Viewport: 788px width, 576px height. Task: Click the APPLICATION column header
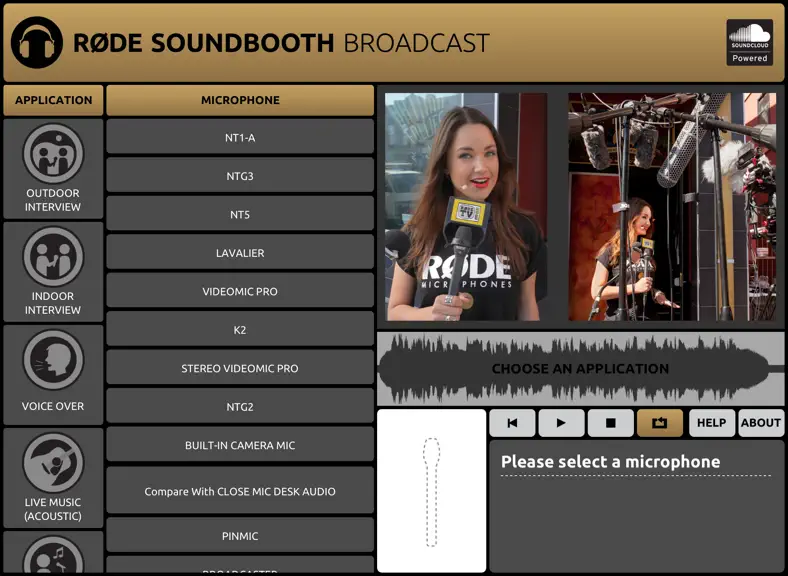[x=53, y=100]
